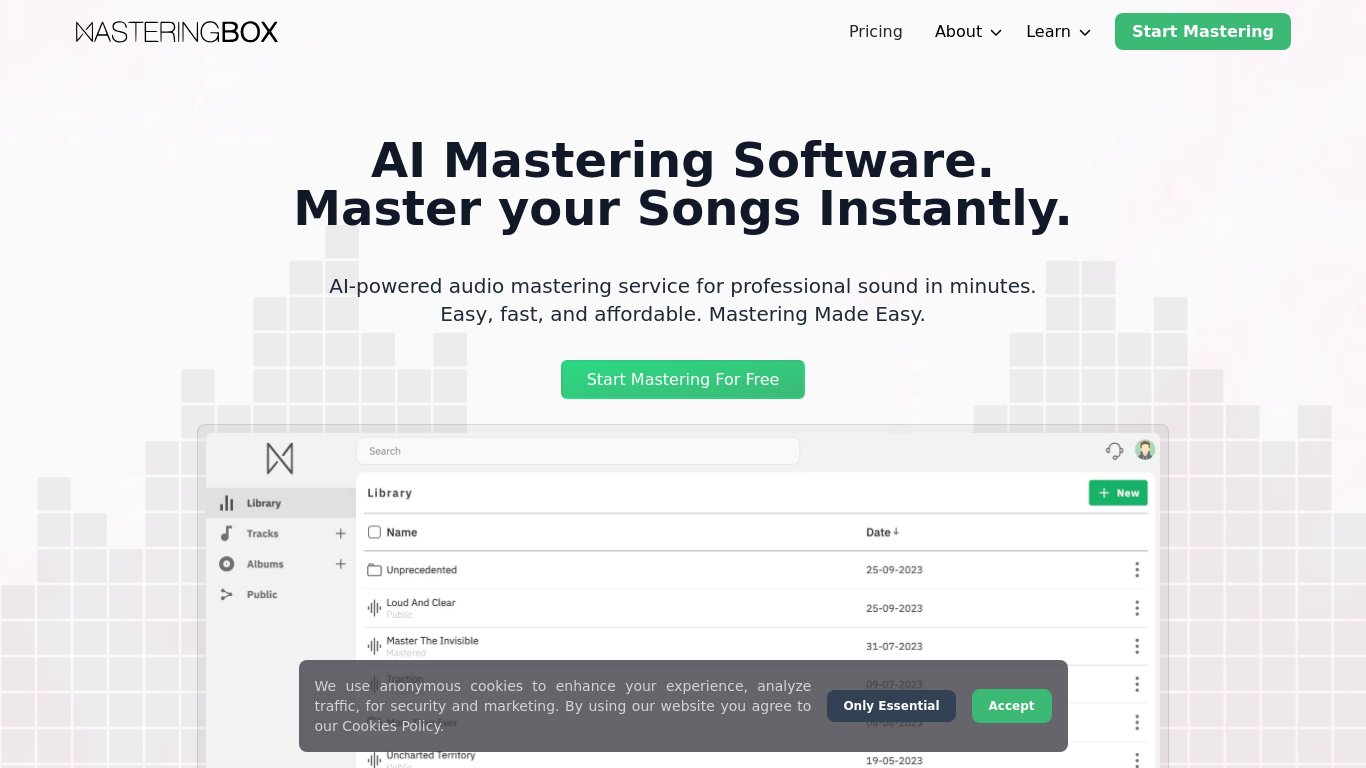Open the Pricing page

875,31
